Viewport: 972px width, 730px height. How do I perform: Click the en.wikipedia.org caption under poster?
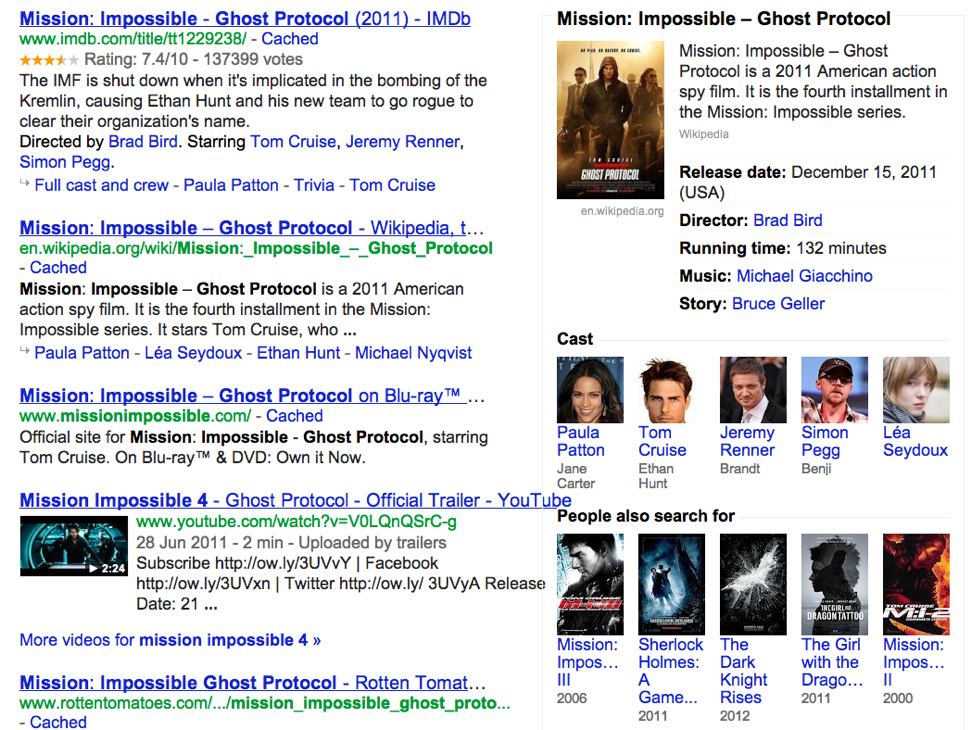click(622, 211)
